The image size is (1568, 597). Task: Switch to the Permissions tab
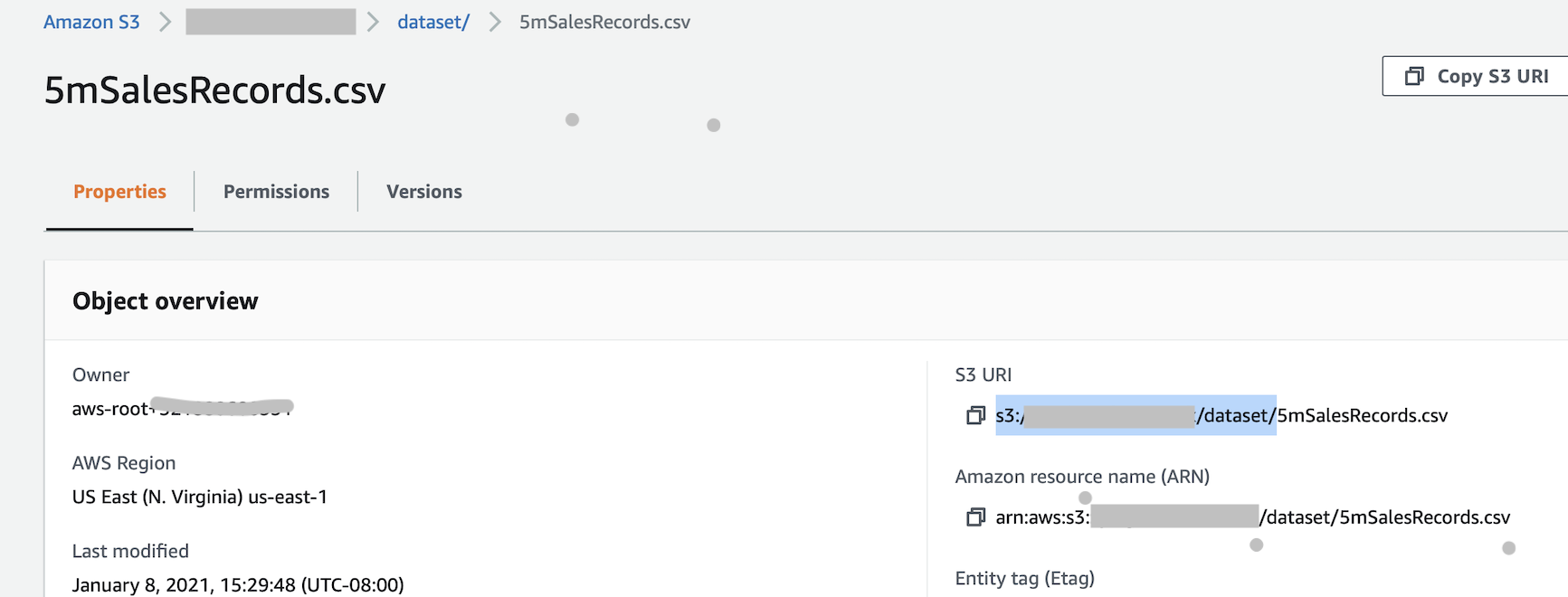coord(276,192)
